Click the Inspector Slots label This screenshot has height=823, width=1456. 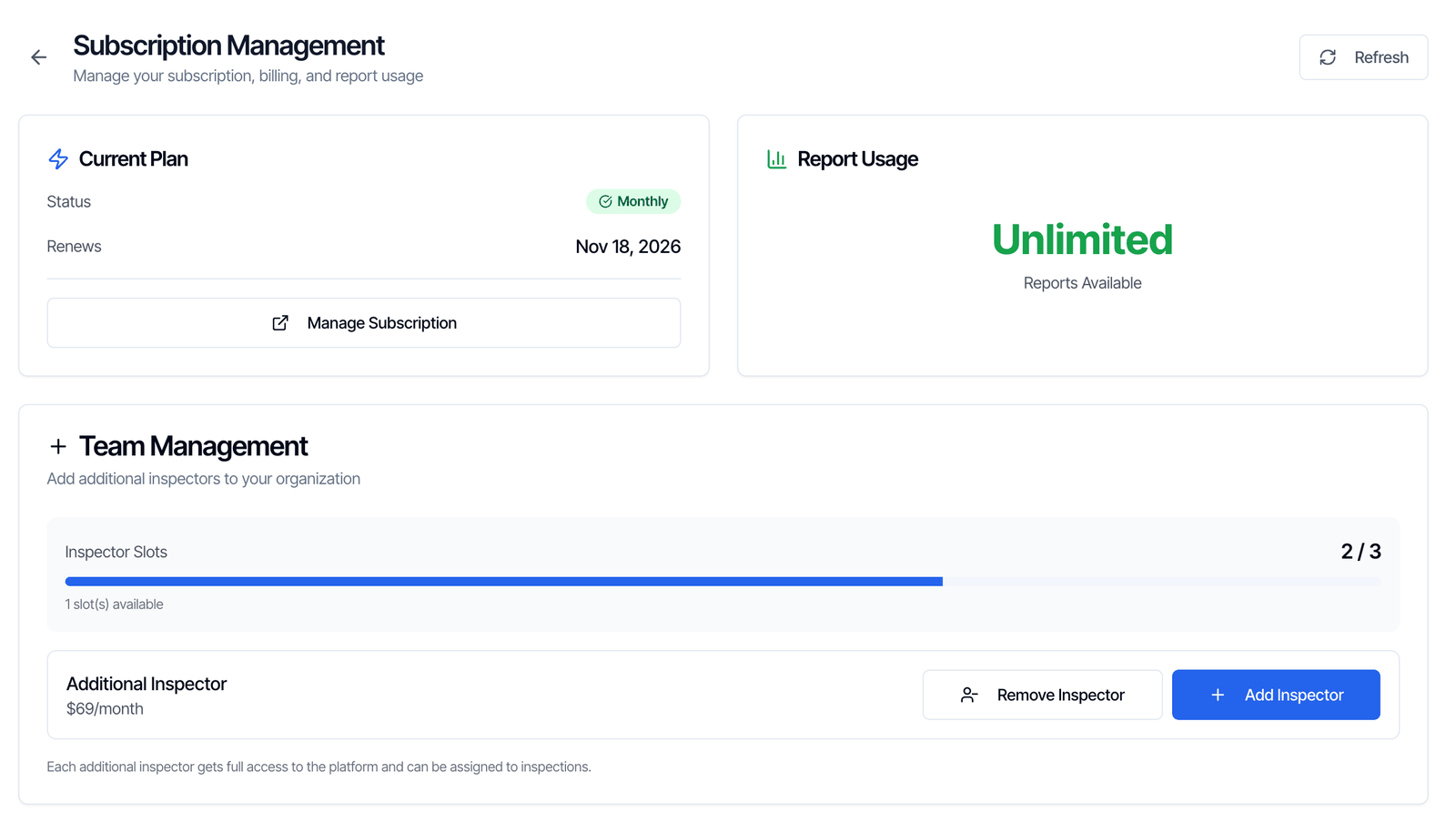pos(116,552)
